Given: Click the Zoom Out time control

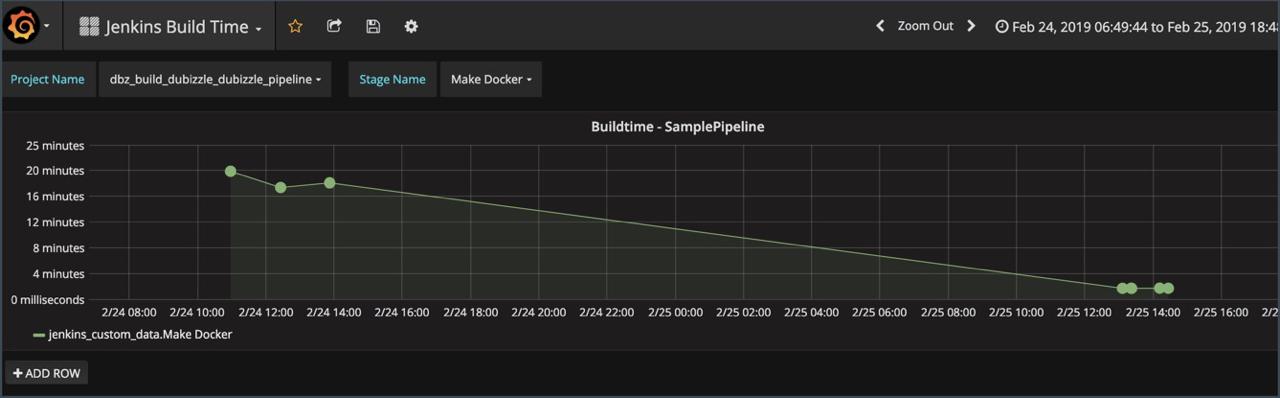Looking at the screenshot, I should (x=925, y=26).
